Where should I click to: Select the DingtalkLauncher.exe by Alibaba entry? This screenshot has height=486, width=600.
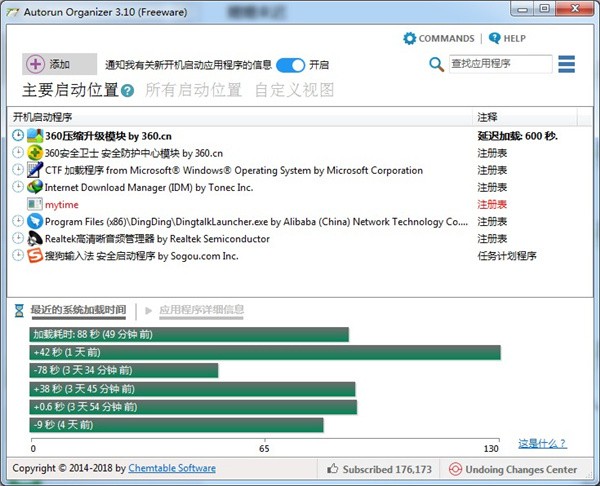256,222
